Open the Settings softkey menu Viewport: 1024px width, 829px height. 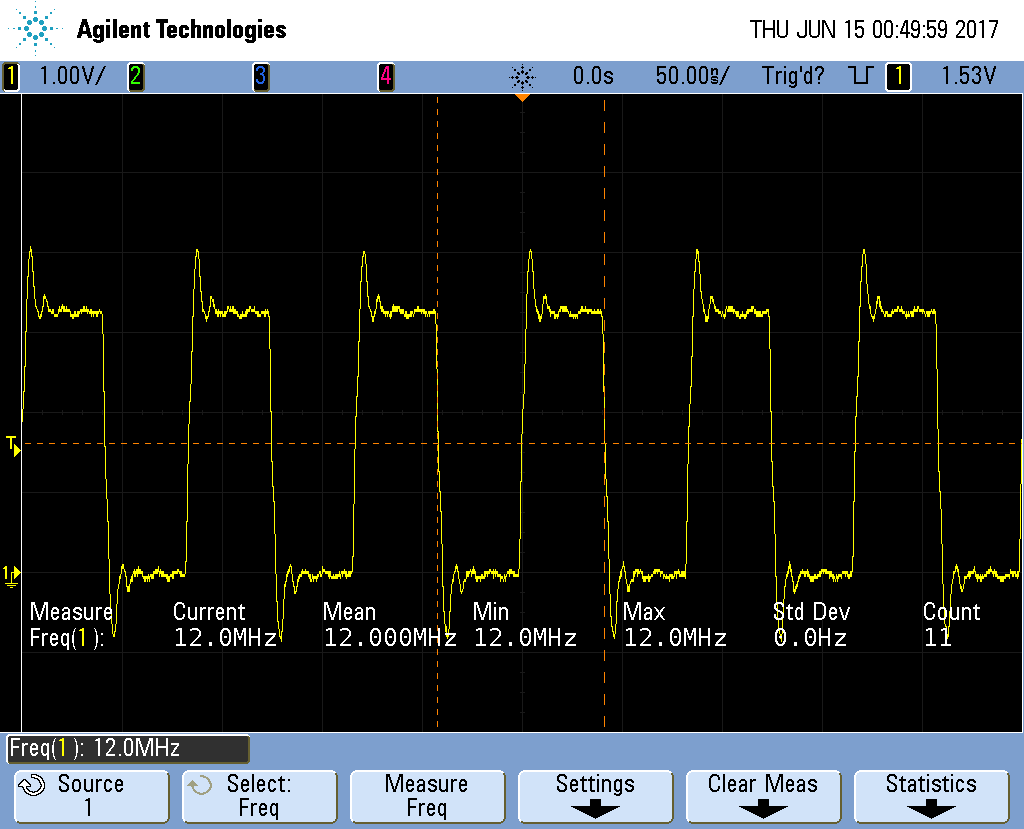(595, 796)
